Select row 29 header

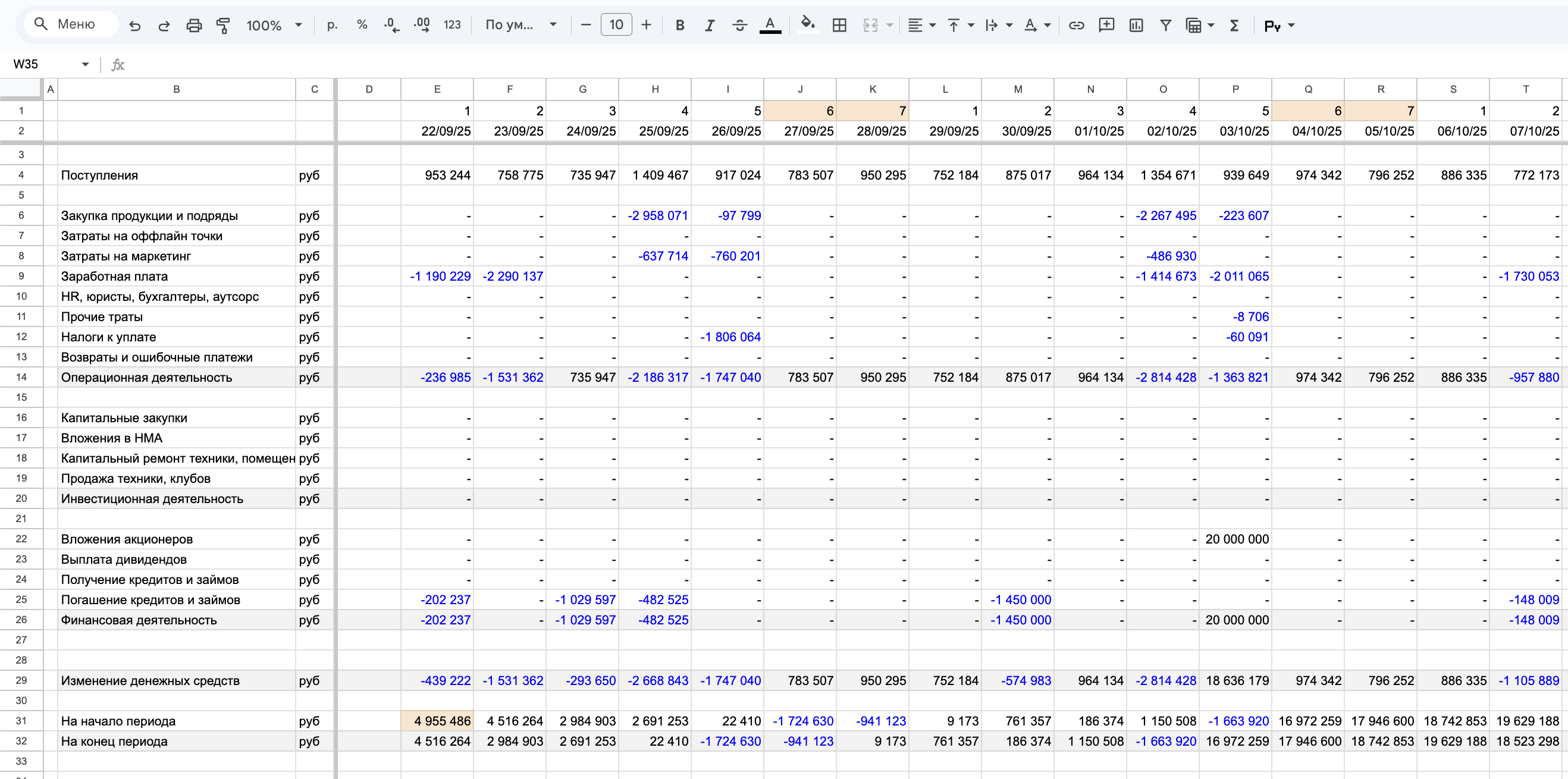point(21,680)
